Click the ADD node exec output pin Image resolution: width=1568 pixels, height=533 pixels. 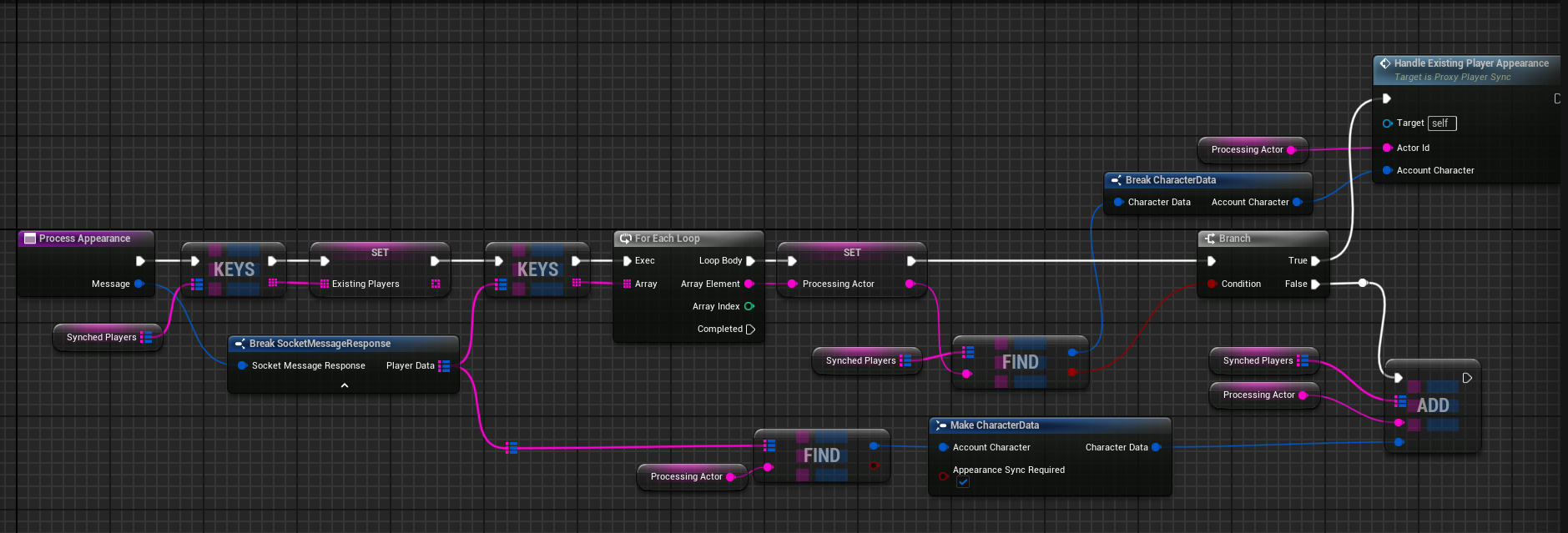1467,378
